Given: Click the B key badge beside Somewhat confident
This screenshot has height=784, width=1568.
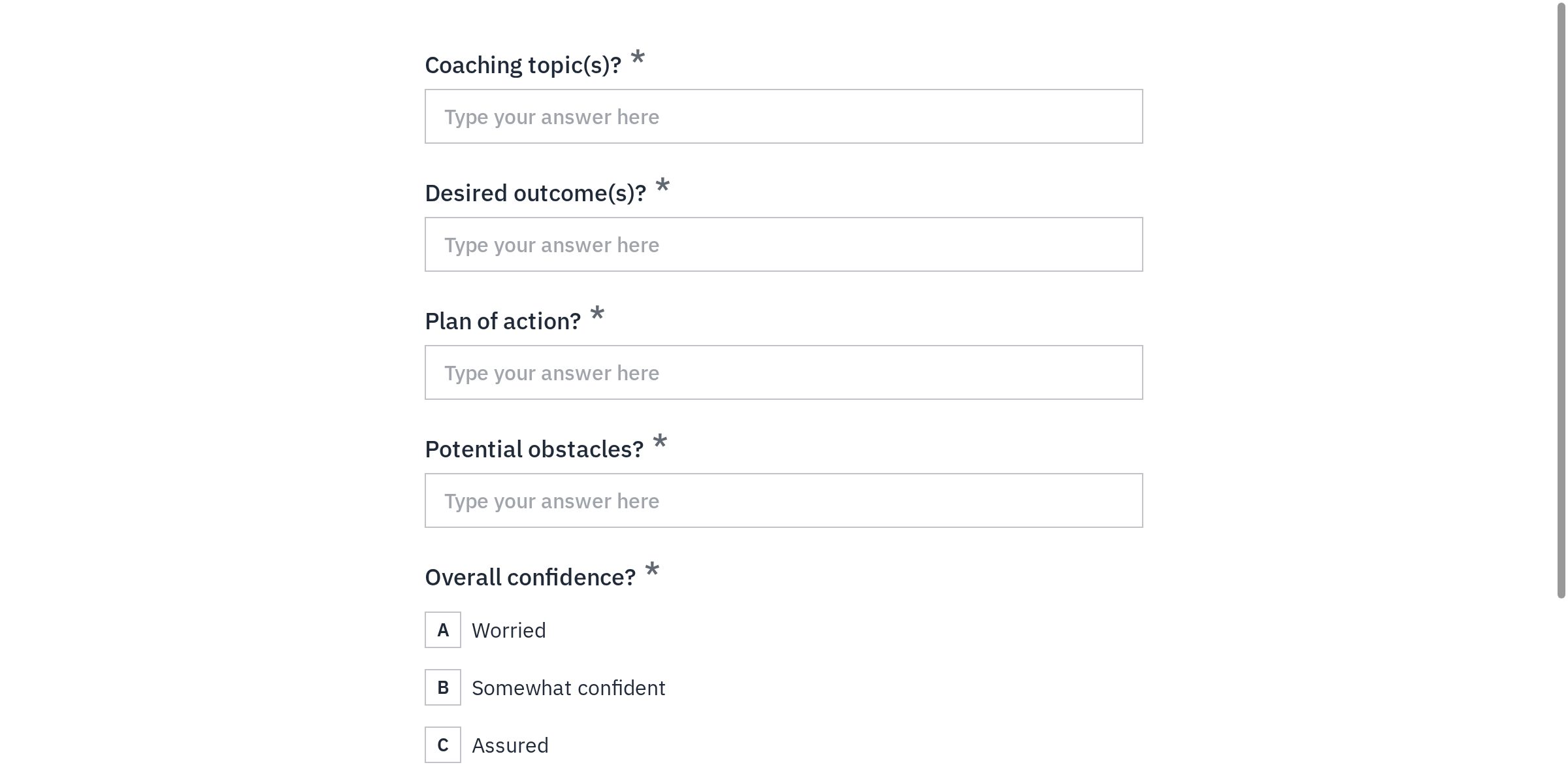Looking at the screenshot, I should (x=442, y=687).
